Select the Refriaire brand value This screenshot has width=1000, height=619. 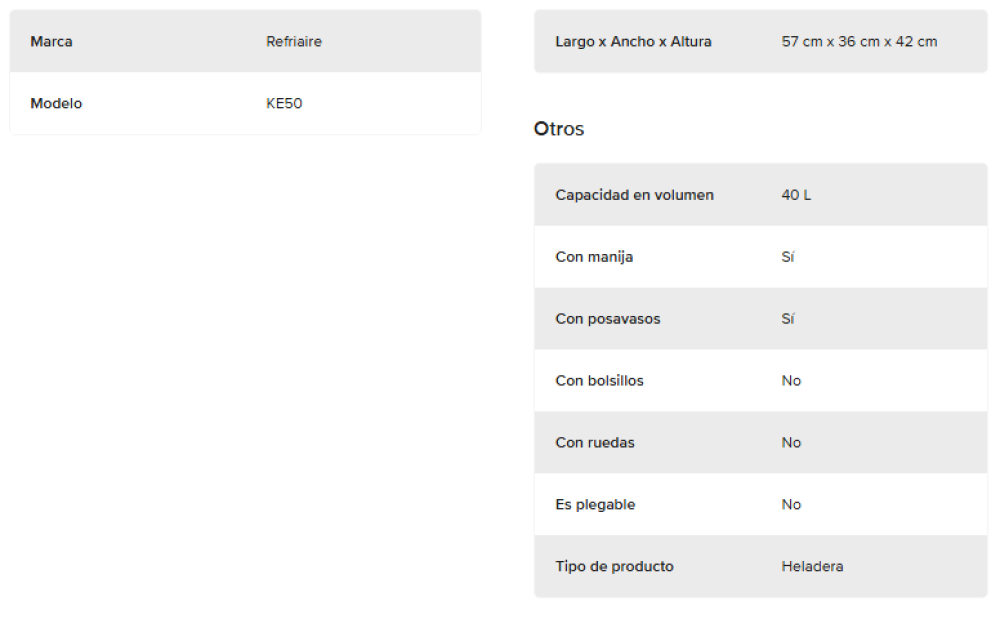(294, 42)
